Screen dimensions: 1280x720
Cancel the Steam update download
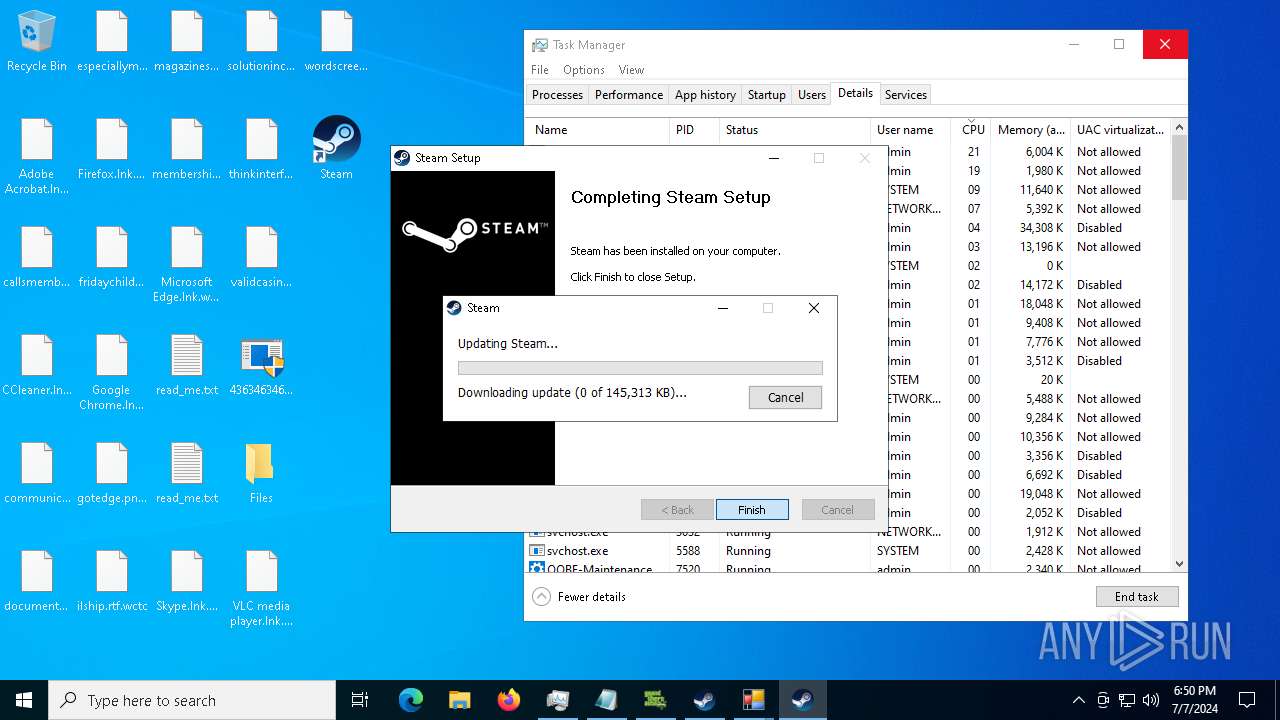785,397
